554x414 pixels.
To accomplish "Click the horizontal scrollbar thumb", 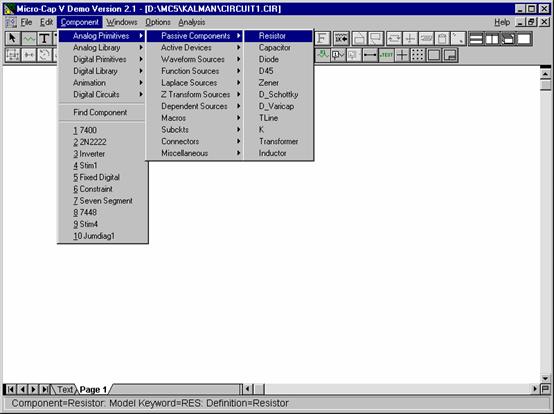I will 260,389.
